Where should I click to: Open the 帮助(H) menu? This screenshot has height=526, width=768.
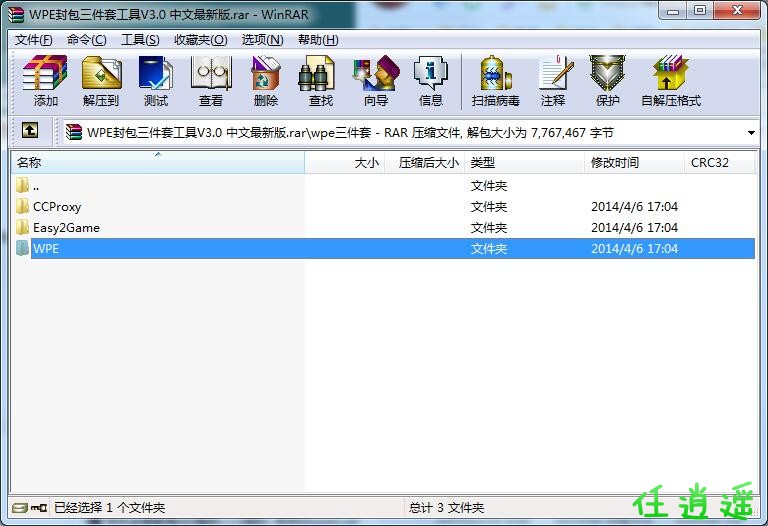pyautogui.click(x=318, y=40)
